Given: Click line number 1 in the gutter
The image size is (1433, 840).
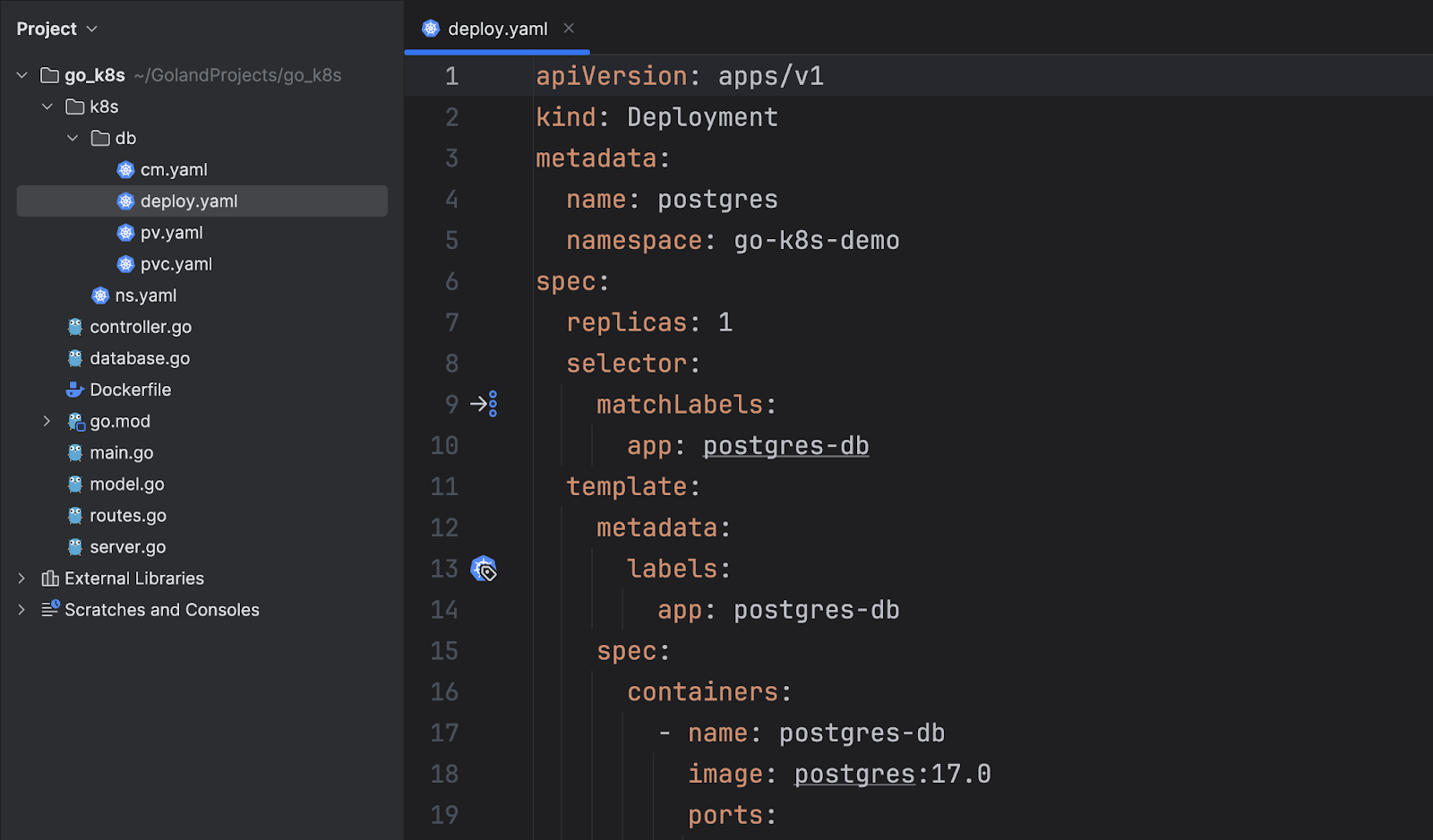Looking at the screenshot, I should [452, 76].
